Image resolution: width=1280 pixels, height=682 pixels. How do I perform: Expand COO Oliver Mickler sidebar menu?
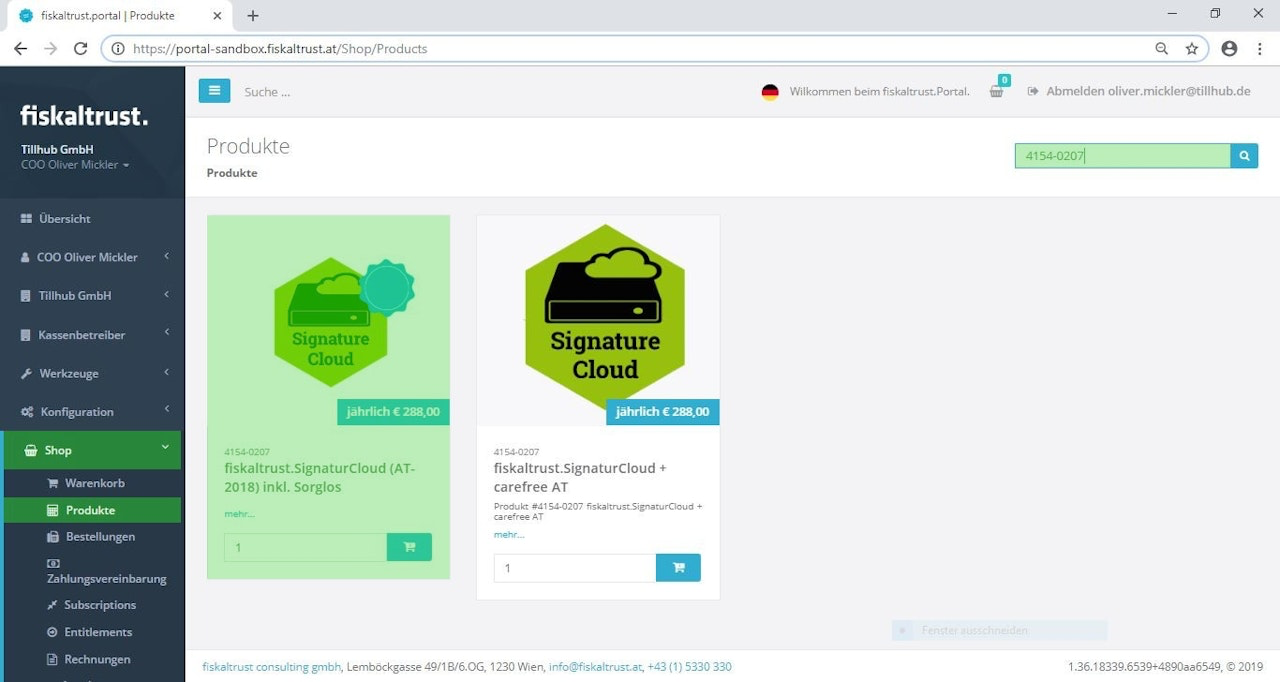[92, 257]
